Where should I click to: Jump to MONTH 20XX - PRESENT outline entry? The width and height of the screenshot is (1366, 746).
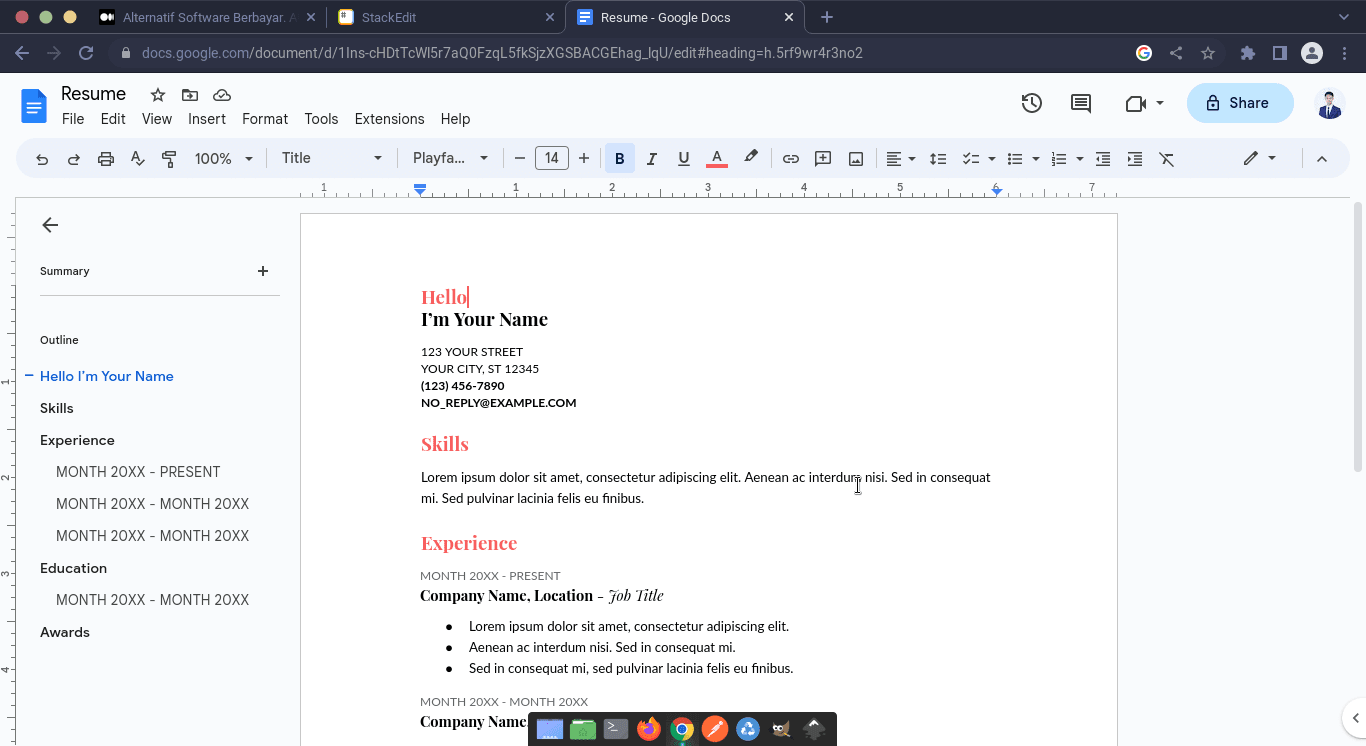point(138,472)
